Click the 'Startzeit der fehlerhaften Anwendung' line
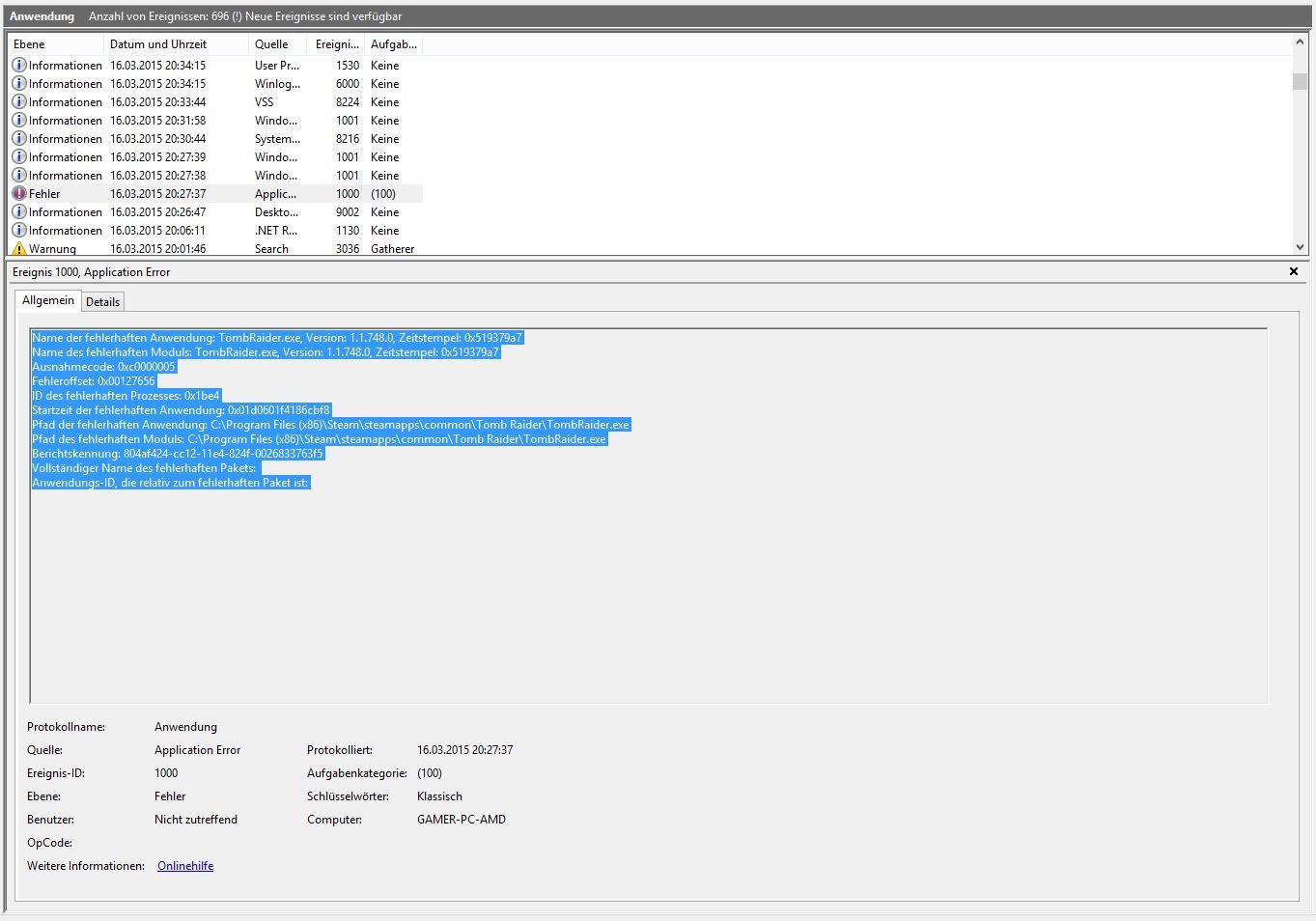 [181, 410]
